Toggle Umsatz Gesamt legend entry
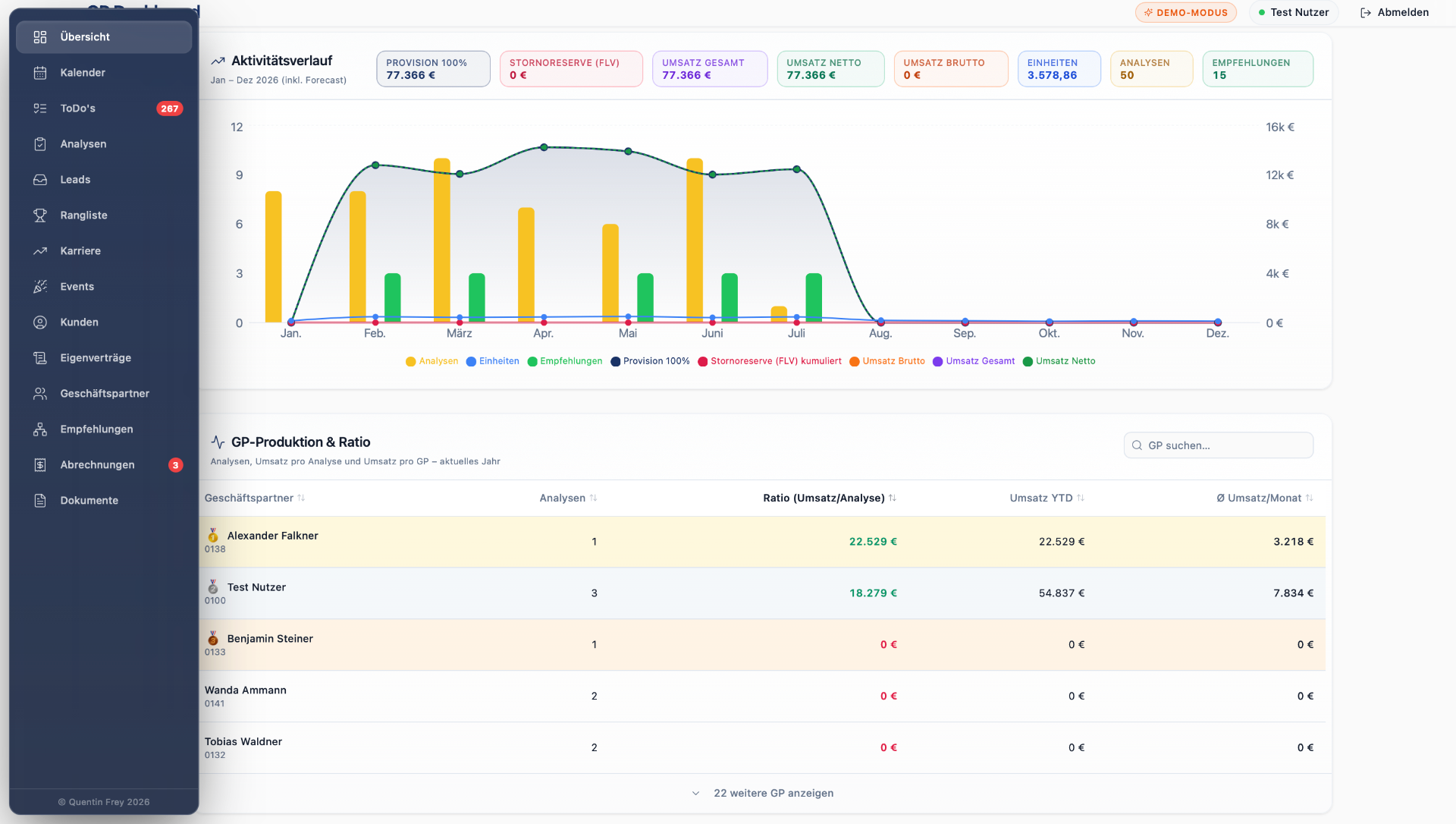 974,361
